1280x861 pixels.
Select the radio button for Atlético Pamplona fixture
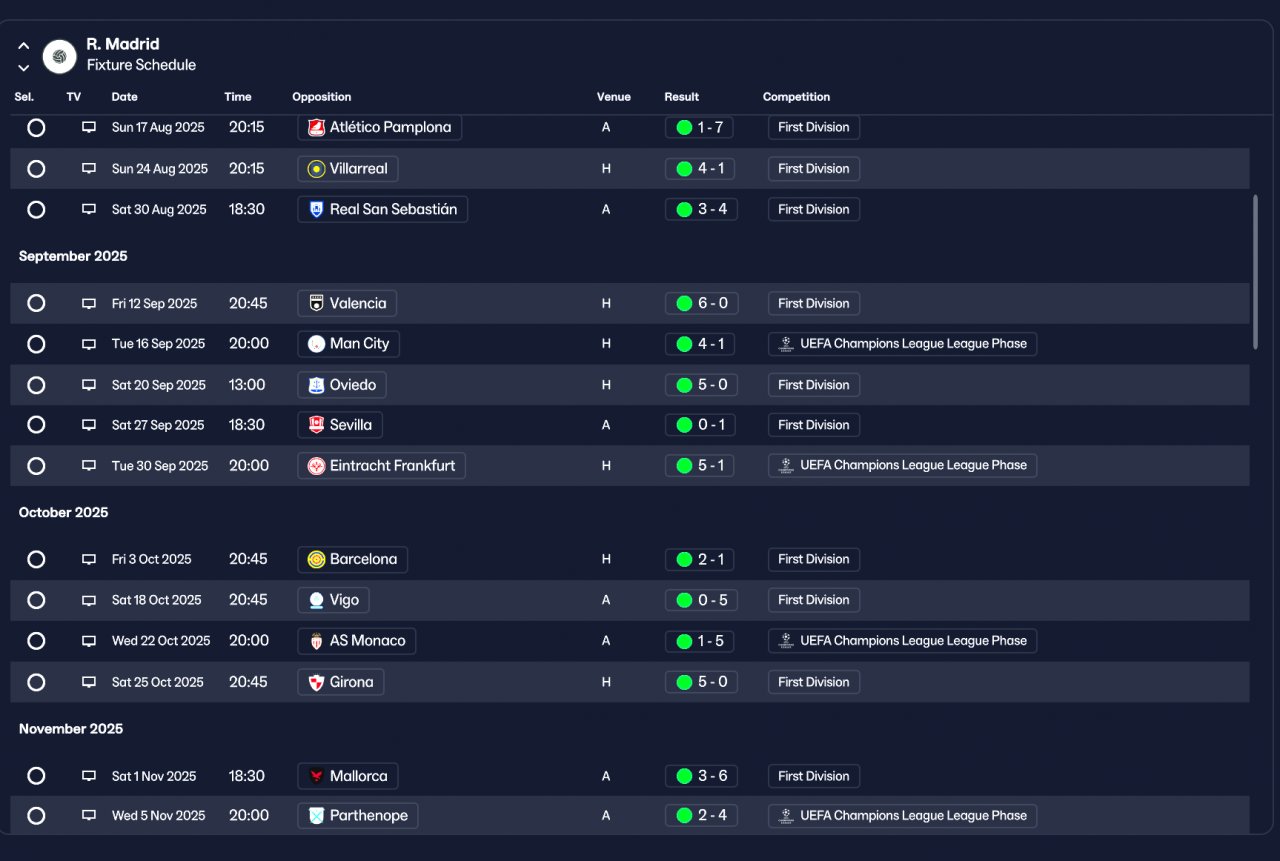(36, 128)
